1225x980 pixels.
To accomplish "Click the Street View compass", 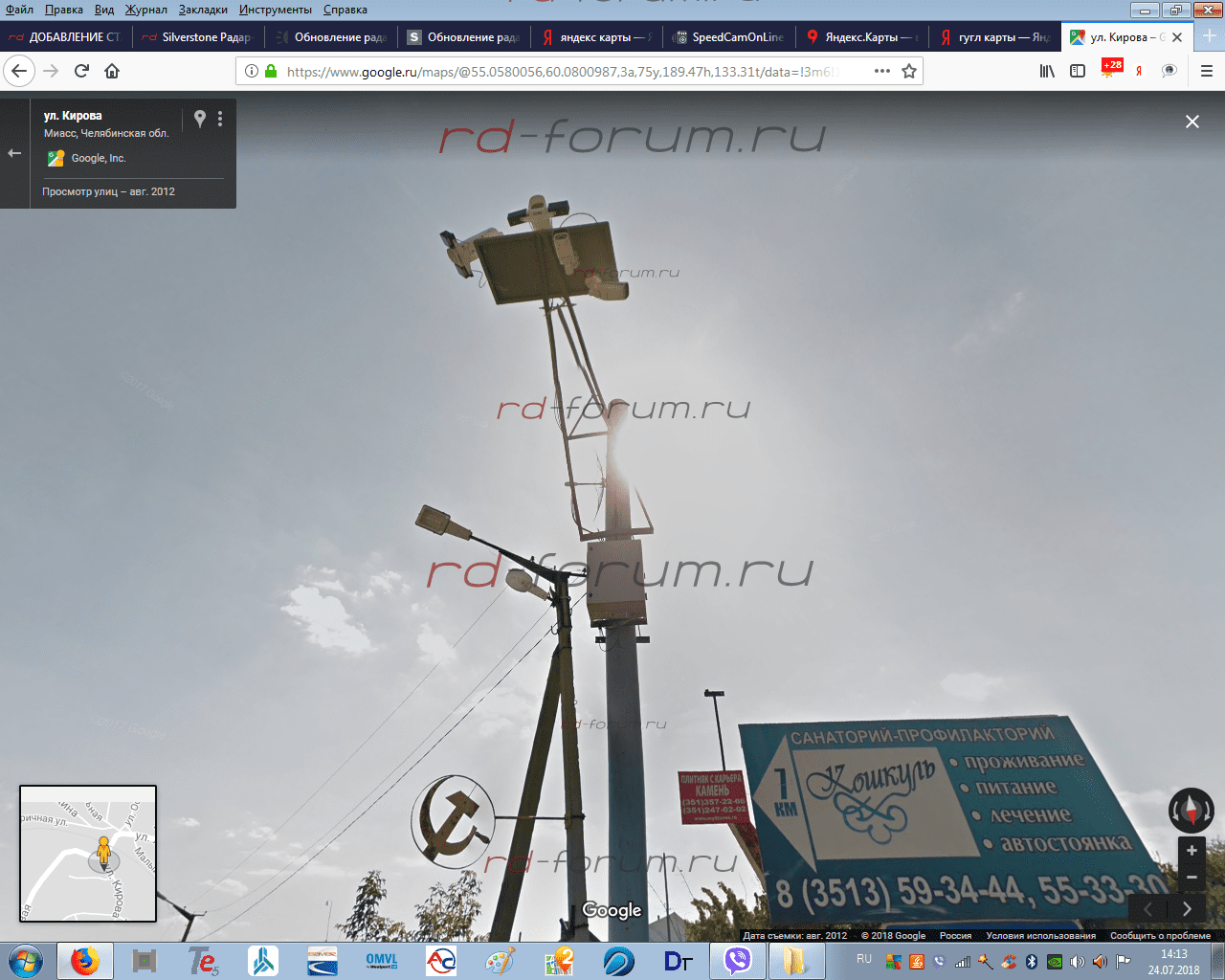I will coord(1192,810).
